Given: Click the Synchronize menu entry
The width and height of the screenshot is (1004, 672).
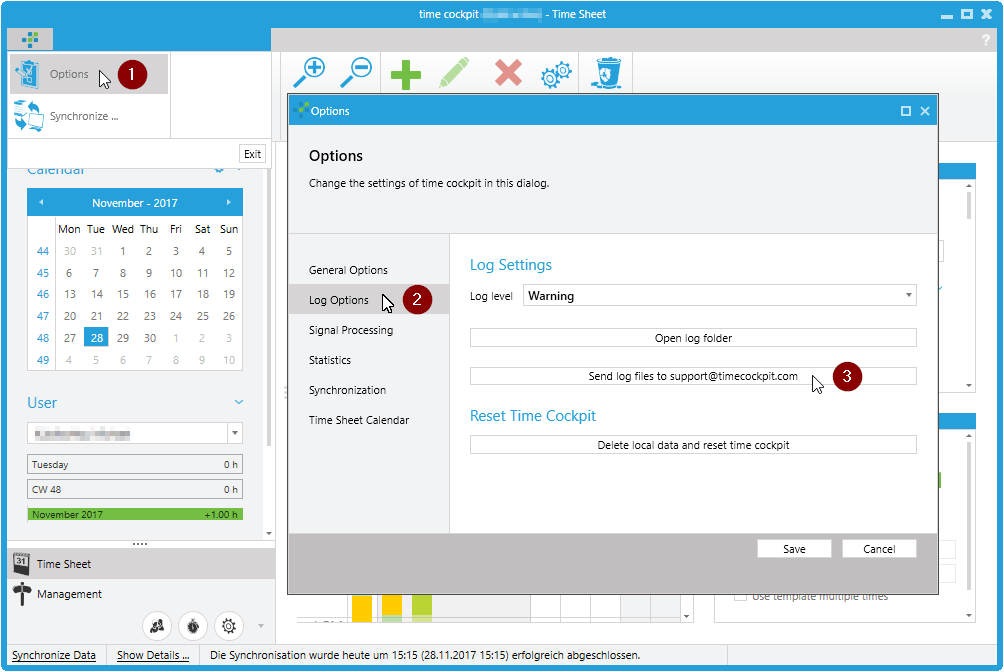Looking at the screenshot, I should [x=88, y=116].
